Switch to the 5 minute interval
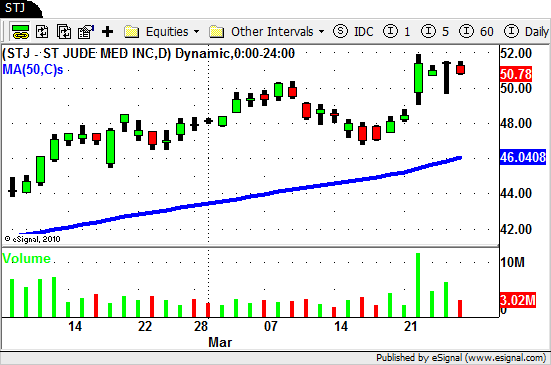 tap(435, 32)
